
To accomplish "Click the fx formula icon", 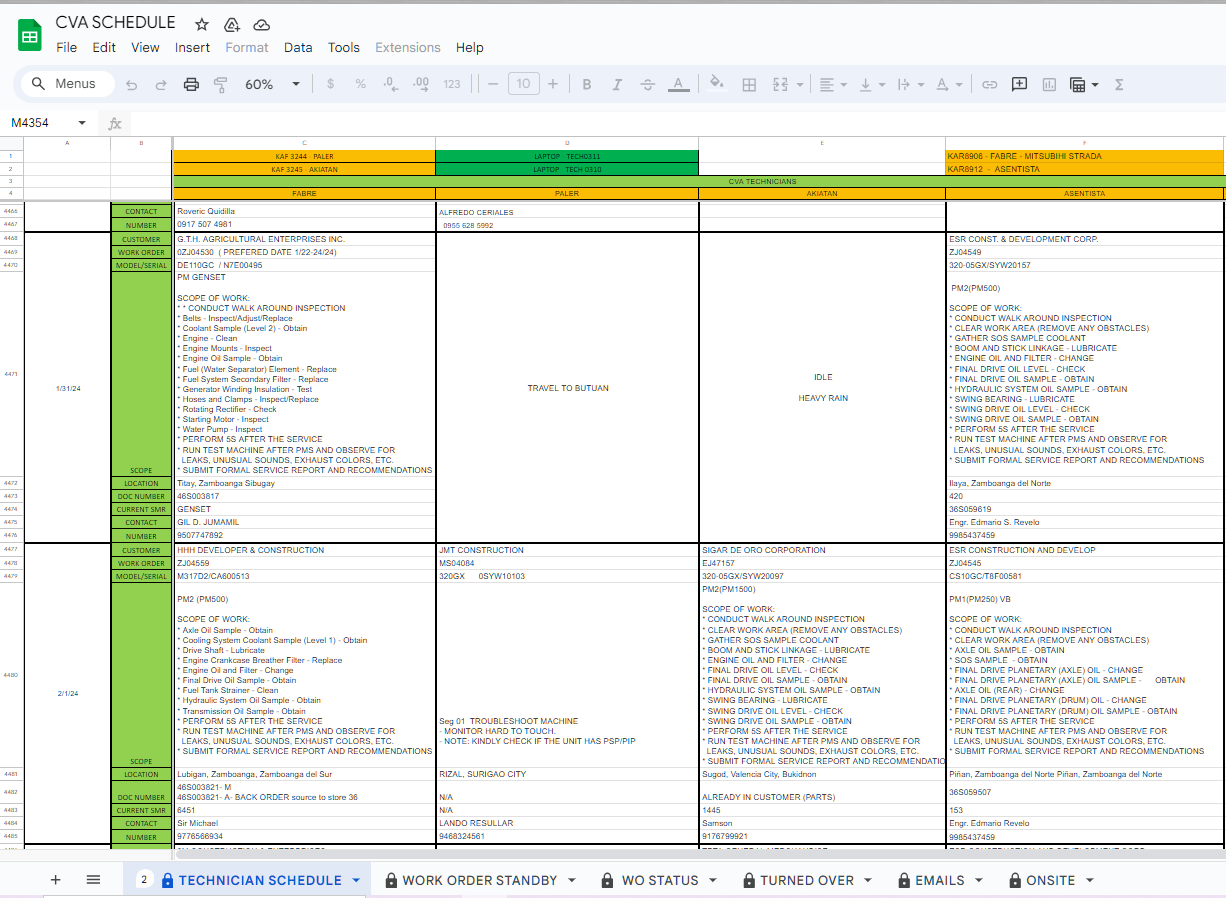I will (x=115, y=123).
